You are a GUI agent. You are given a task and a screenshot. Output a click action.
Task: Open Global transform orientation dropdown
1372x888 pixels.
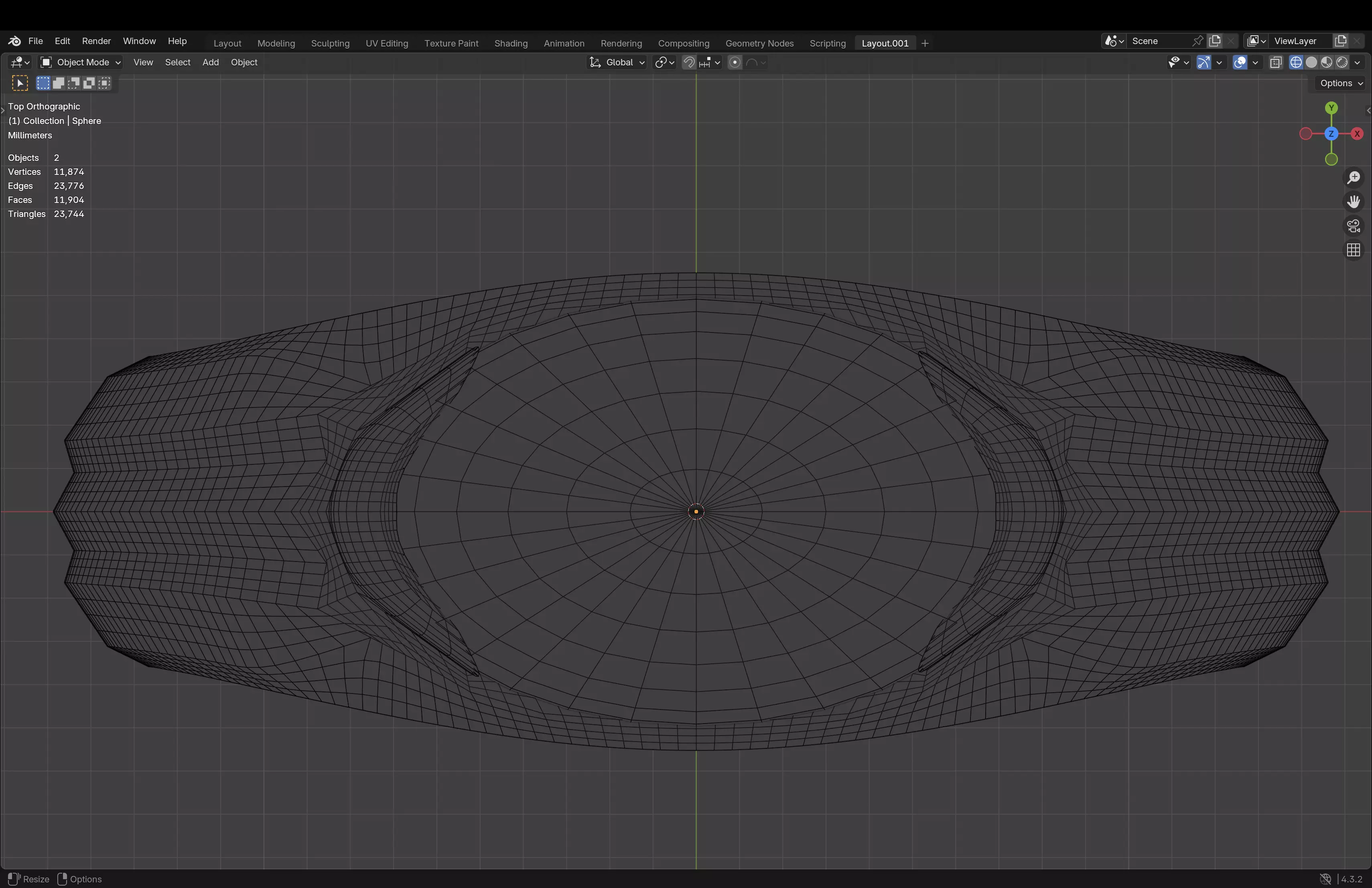click(617, 62)
